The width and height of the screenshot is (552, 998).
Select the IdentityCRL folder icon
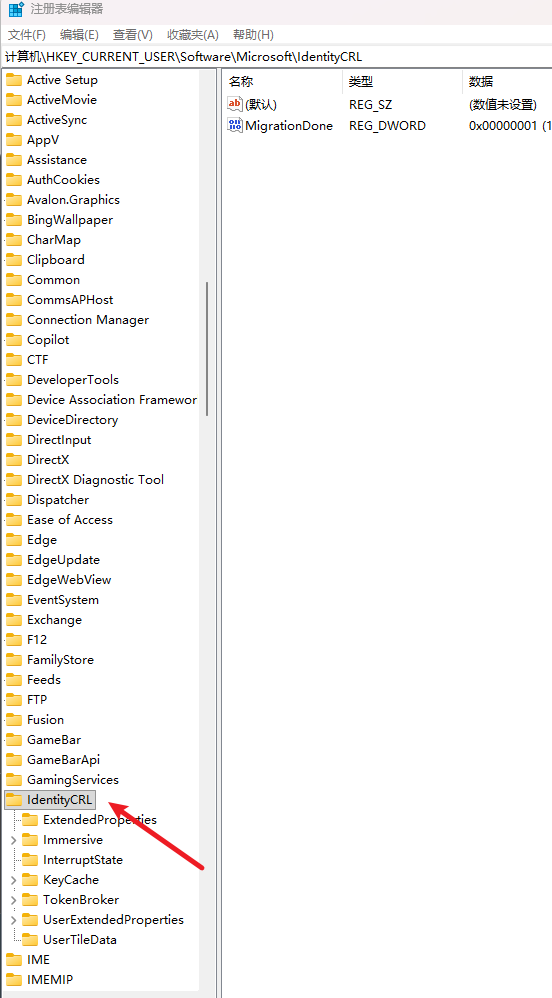tap(14, 799)
